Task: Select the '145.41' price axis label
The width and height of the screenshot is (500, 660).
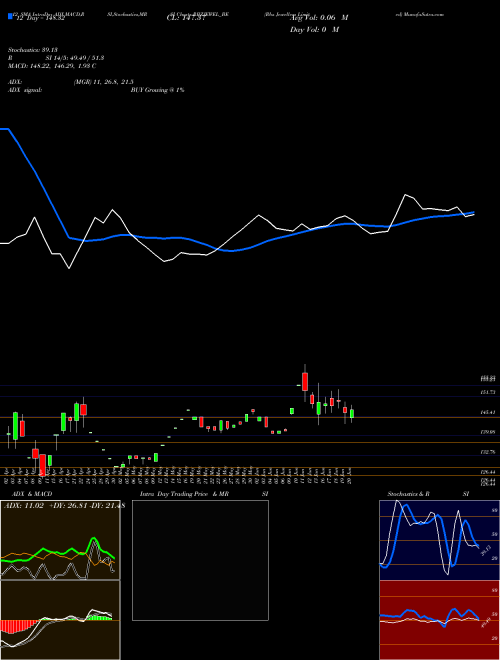Action: coord(488,412)
